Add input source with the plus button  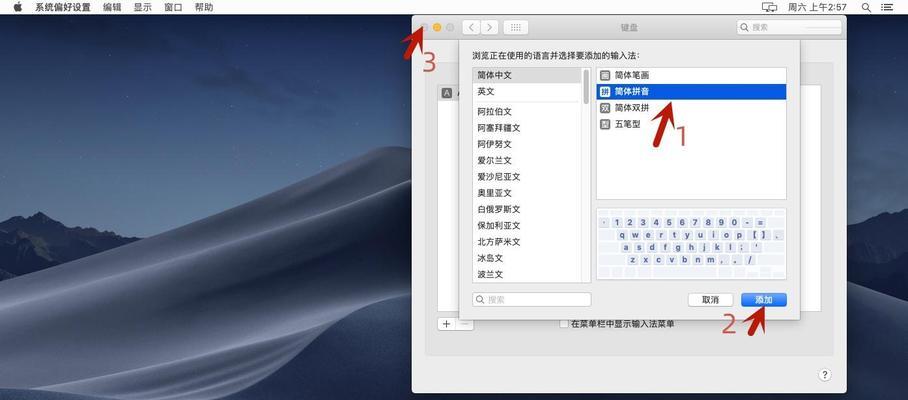[x=446, y=324]
